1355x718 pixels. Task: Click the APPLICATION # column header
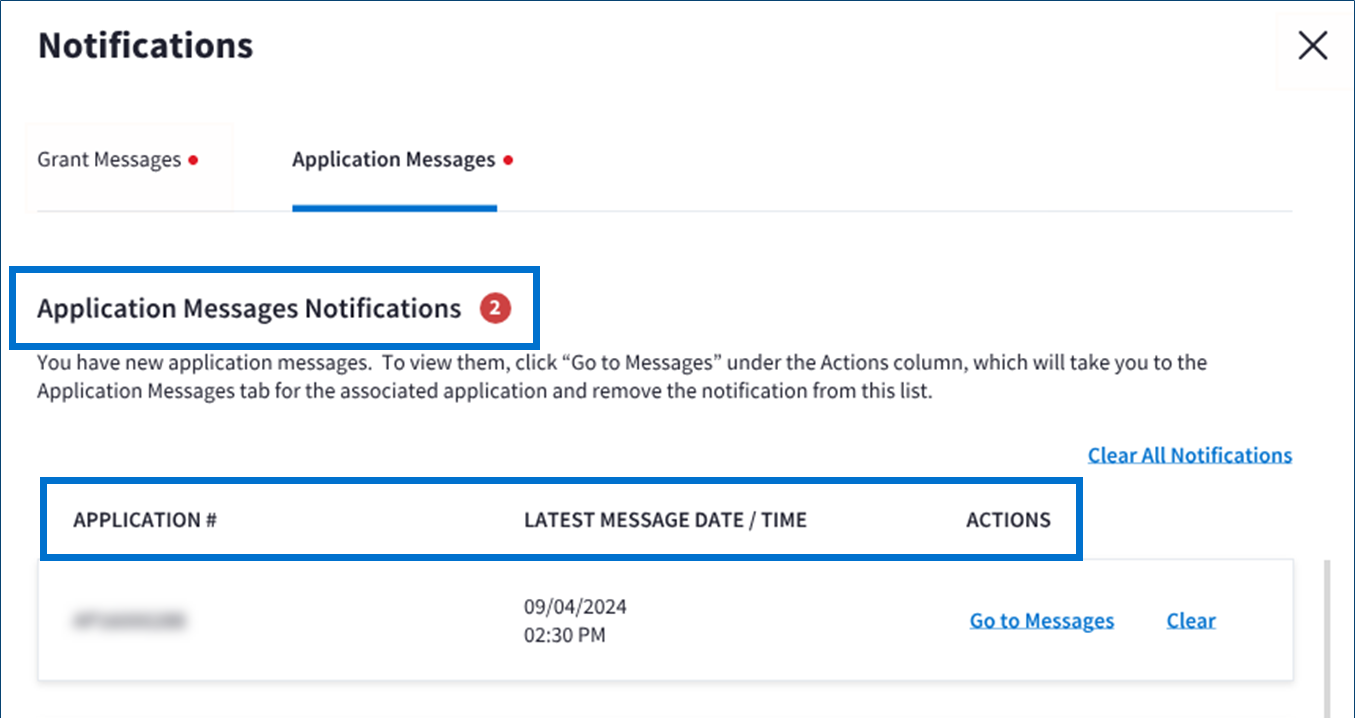[x=145, y=520]
